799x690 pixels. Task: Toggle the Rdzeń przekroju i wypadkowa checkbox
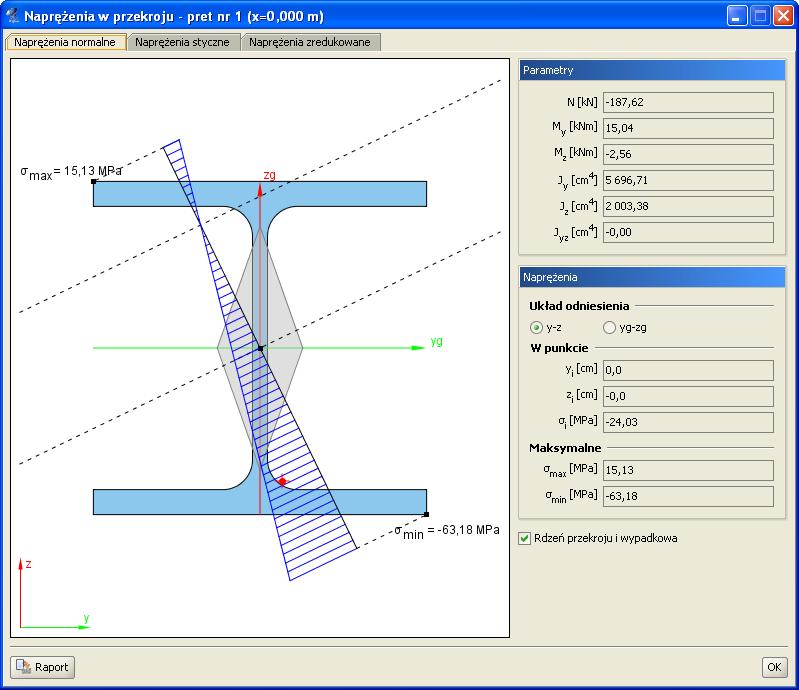[524, 539]
